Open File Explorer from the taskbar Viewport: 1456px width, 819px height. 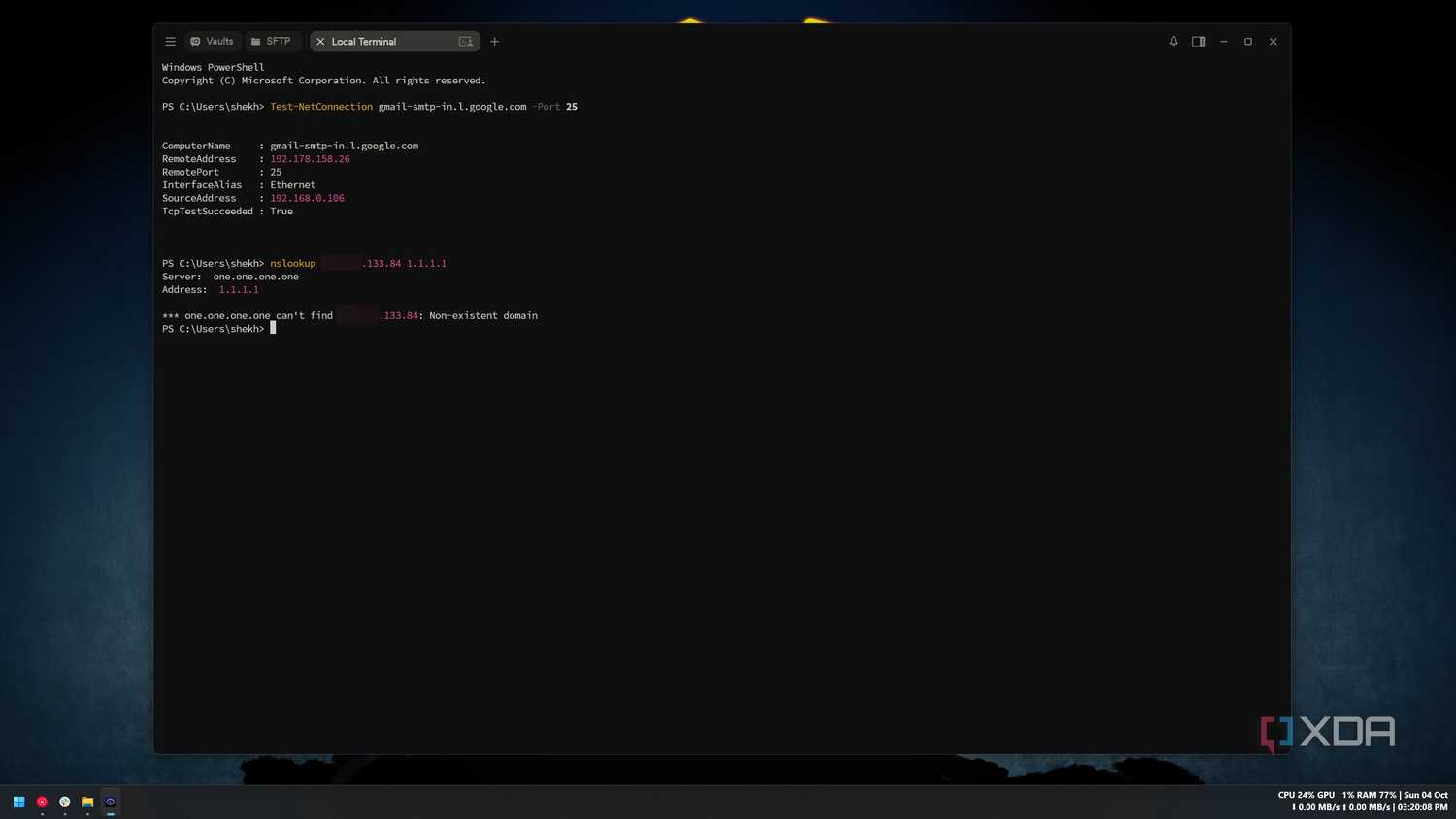87,802
